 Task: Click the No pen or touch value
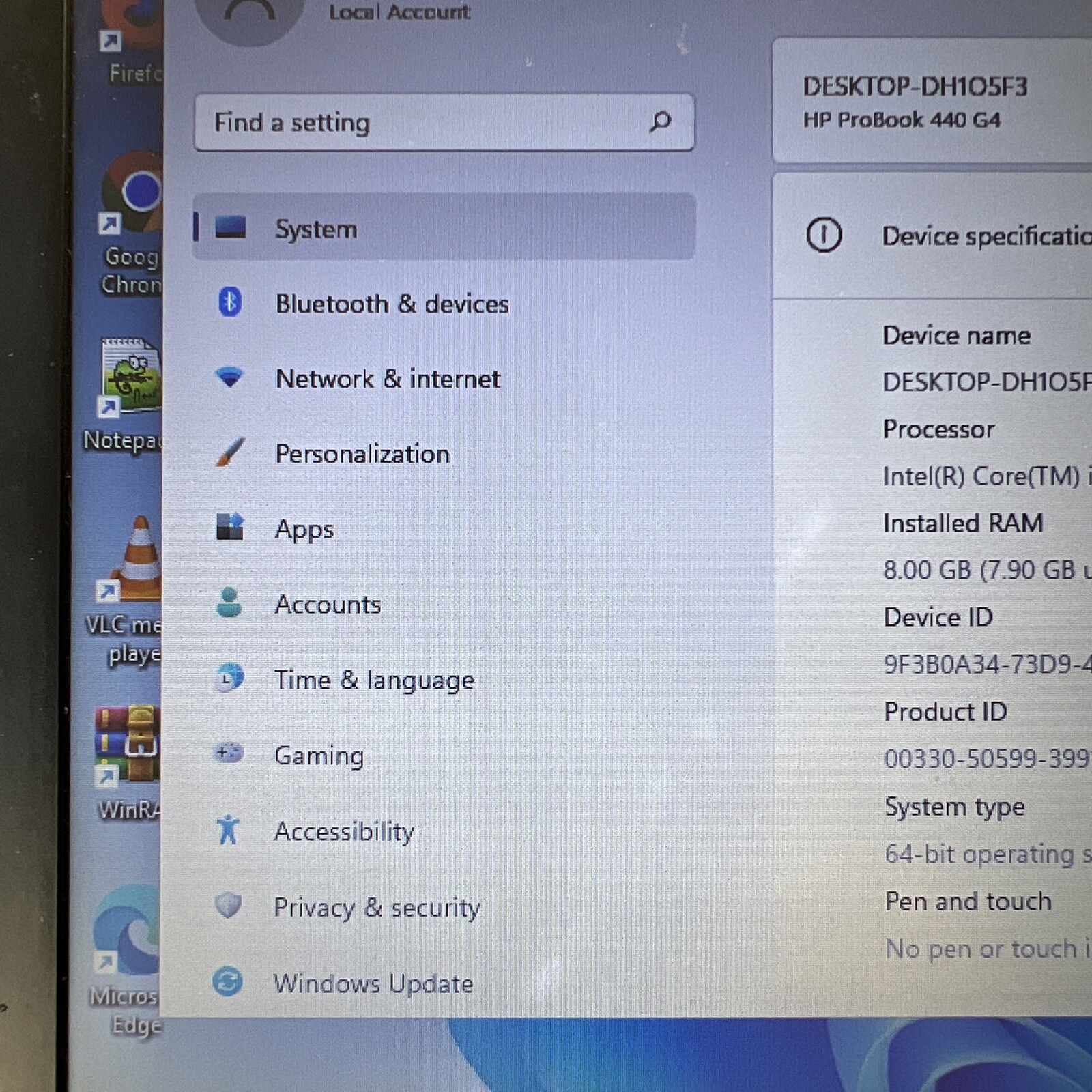(x=988, y=949)
